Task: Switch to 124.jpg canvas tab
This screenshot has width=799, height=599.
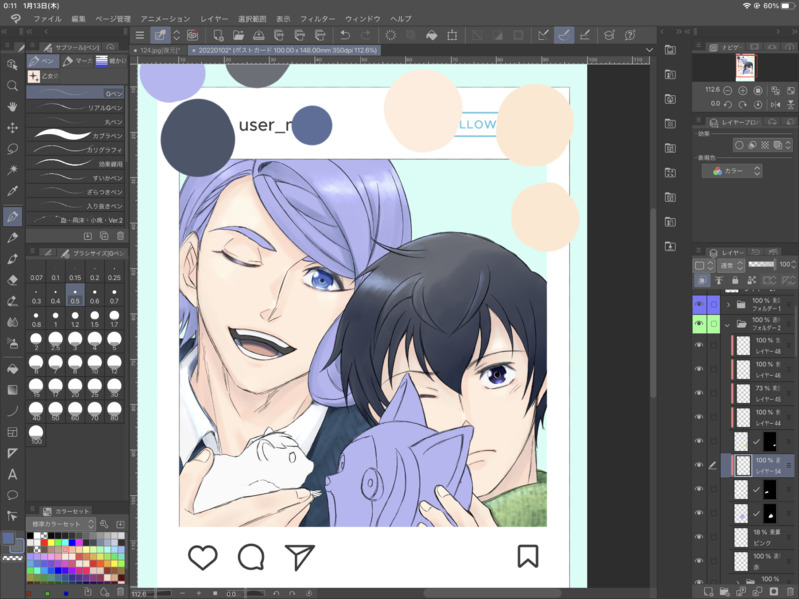Action: click(x=159, y=50)
